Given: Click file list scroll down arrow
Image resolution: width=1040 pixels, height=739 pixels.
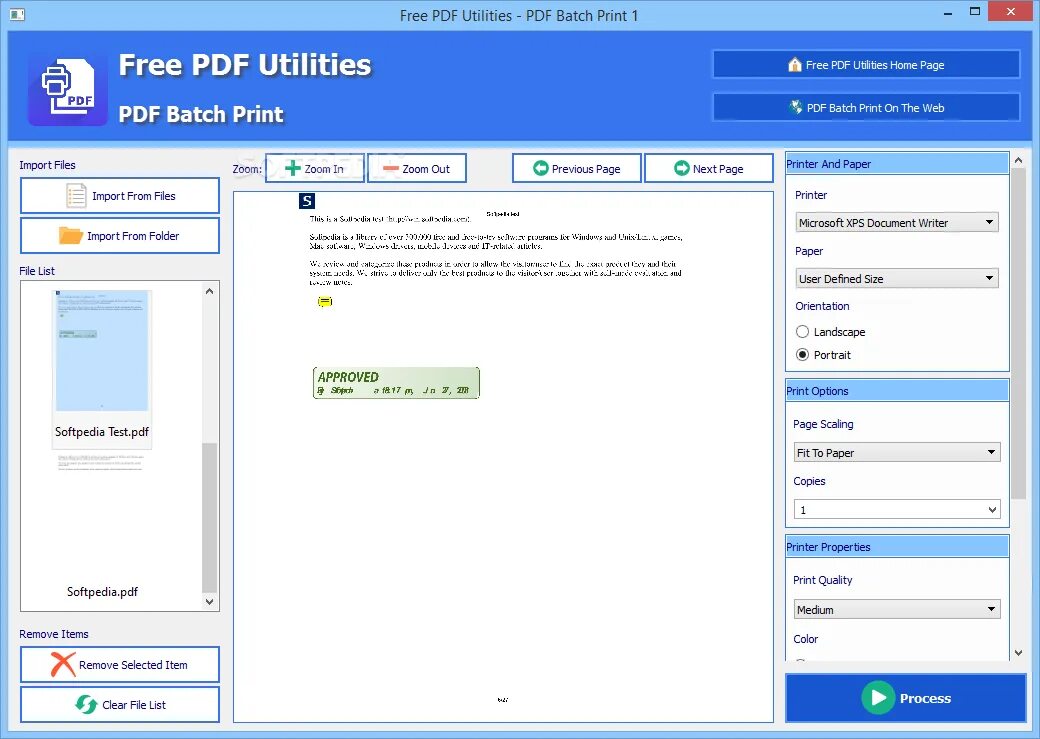Looking at the screenshot, I should click(209, 602).
